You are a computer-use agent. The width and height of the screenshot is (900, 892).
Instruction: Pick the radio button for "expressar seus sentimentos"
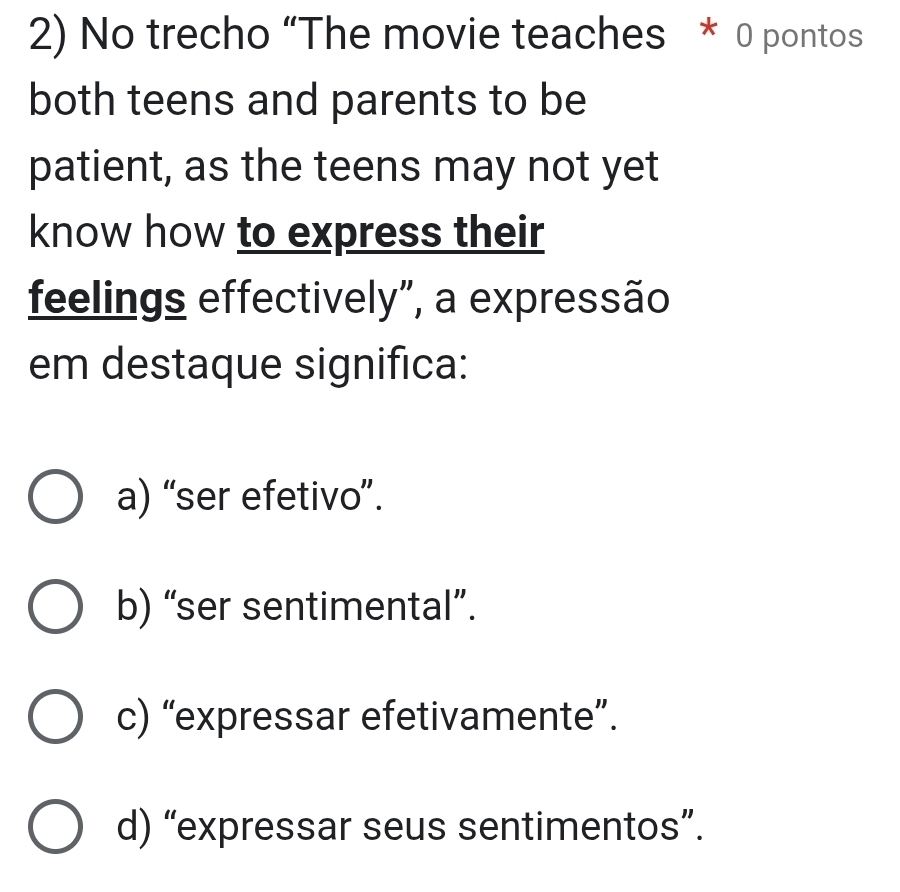tap(55, 829)
